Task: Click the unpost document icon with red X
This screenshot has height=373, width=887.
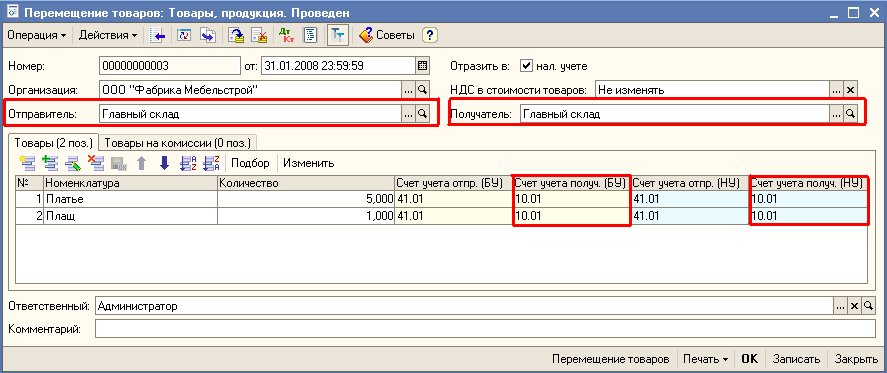Action: click(259, 35)
